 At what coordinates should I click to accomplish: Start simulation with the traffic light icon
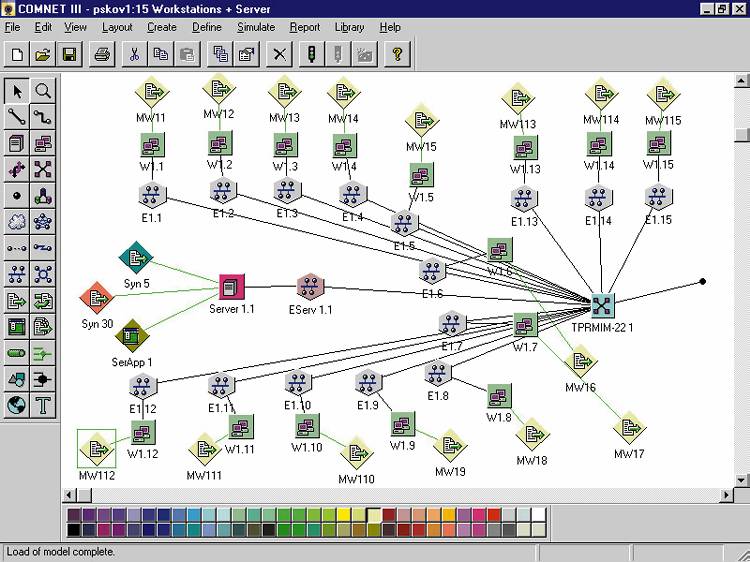[312, 54]
